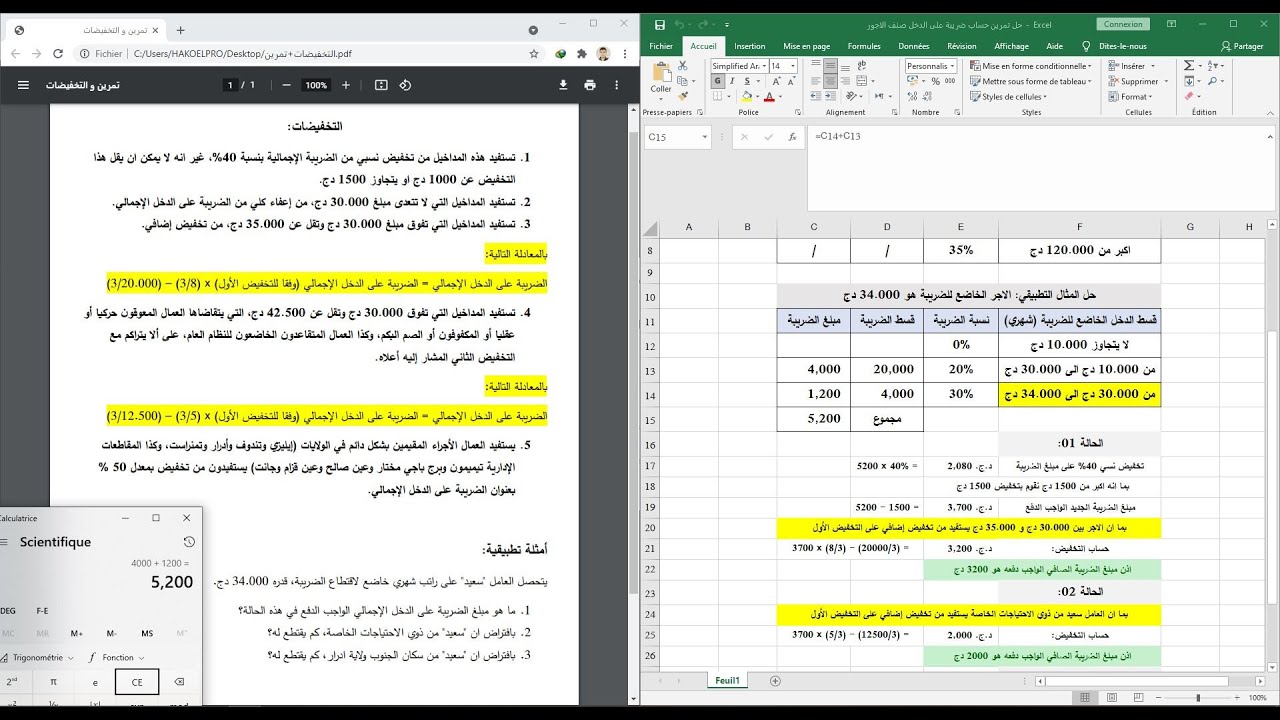Click Partager to share the workbook
1280x720 pixels.
pos(1243,46)
